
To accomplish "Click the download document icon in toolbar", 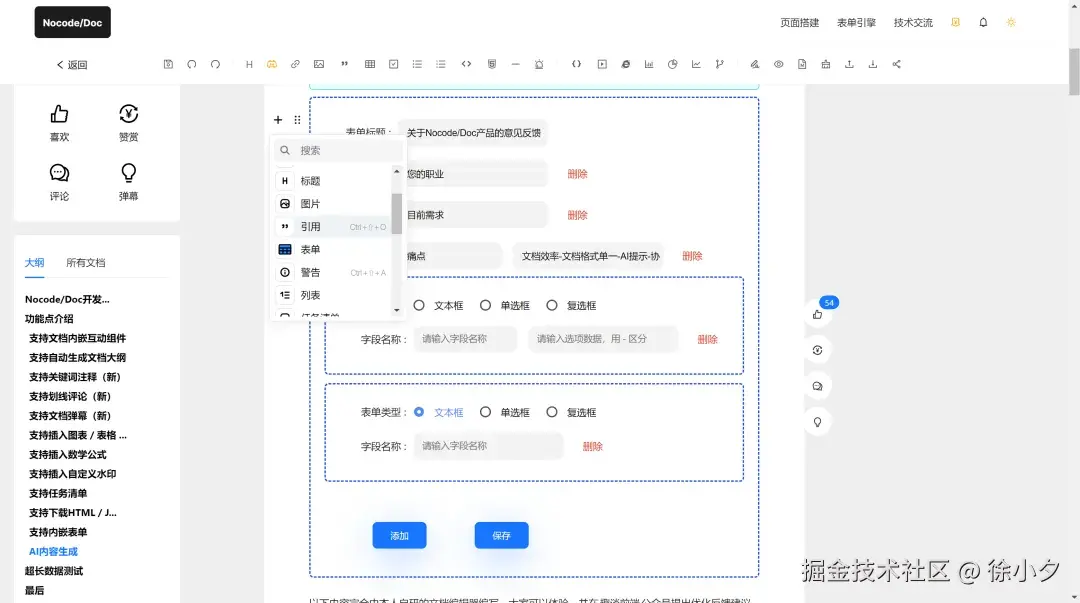I will pos(802,63).
